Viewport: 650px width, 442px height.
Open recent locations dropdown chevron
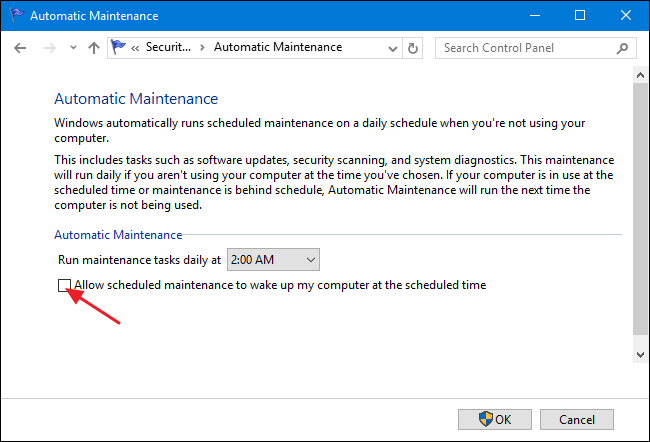click(73, 48)
